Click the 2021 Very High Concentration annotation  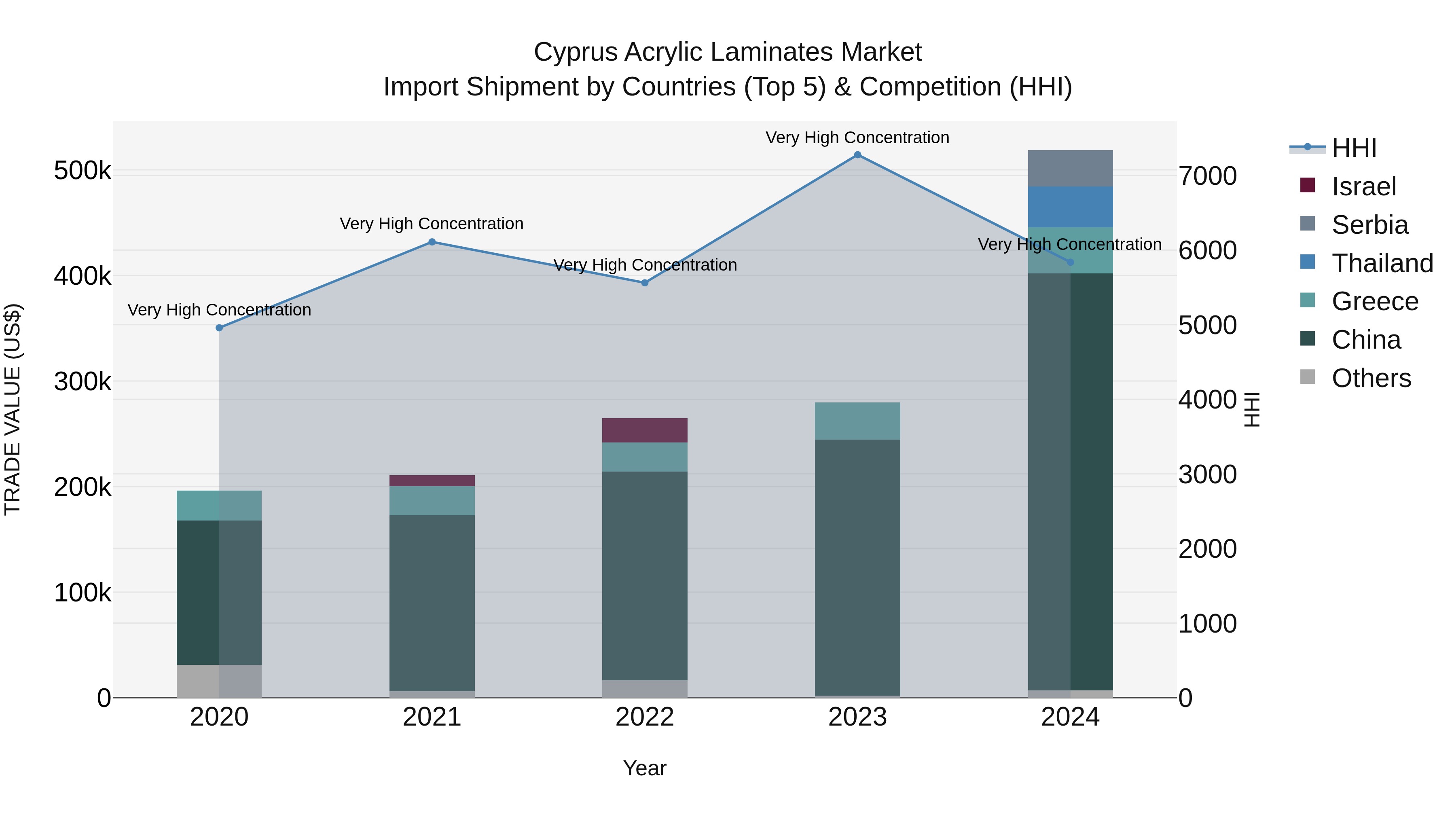pyautogui.click(x=432, y=224)
